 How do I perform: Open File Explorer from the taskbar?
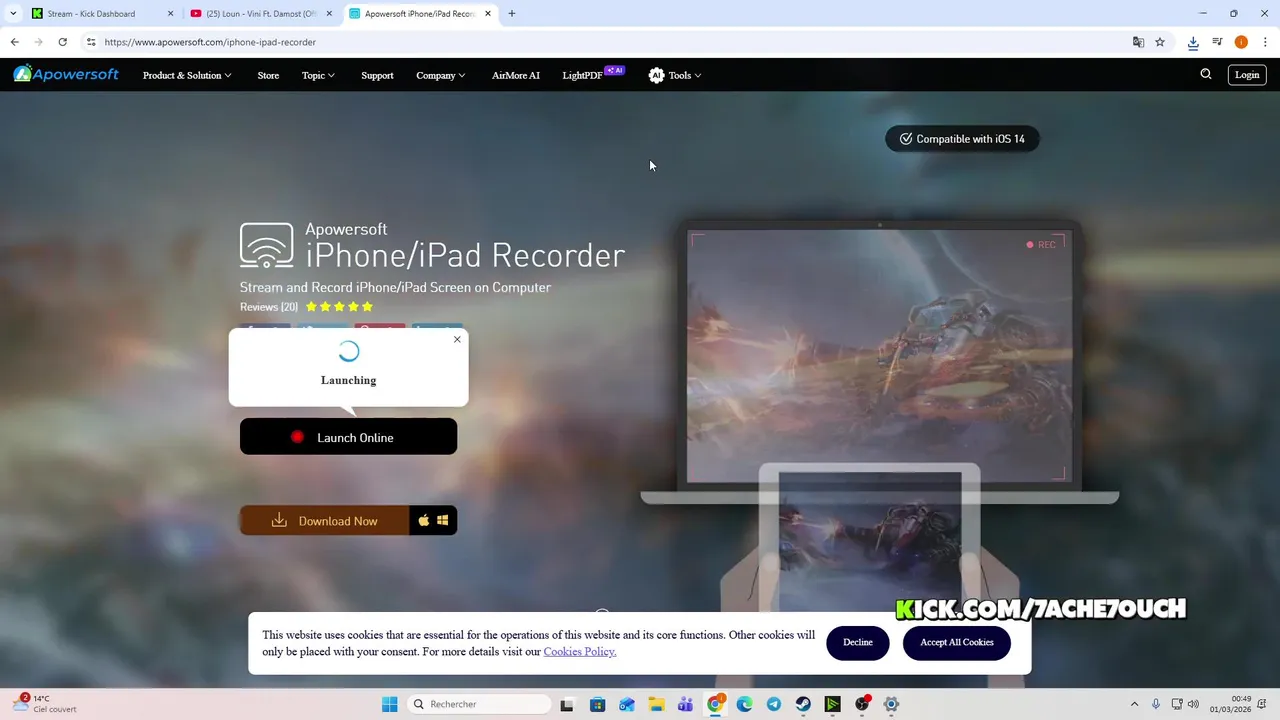click(656, 704)
